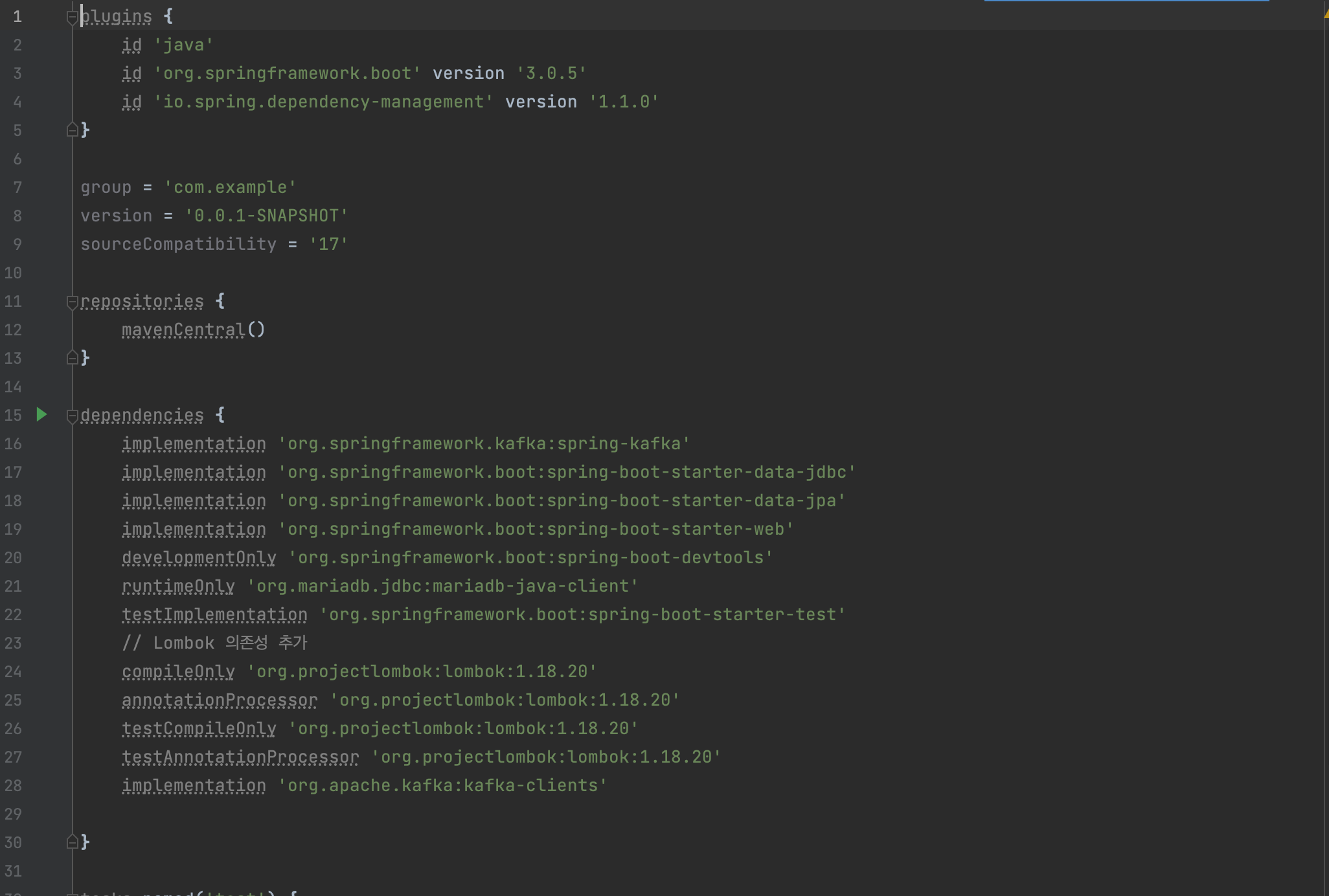Click the version '0.0.1-SNAPSHOT' string

(266, 216)
